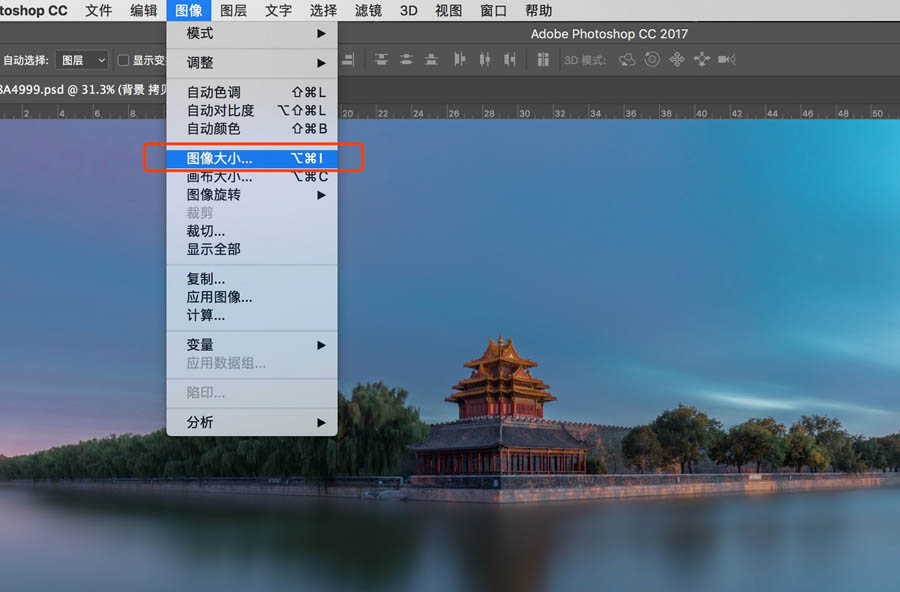Choose 自动对比度 from the menu
900x592 pixels.
point(252,111)
